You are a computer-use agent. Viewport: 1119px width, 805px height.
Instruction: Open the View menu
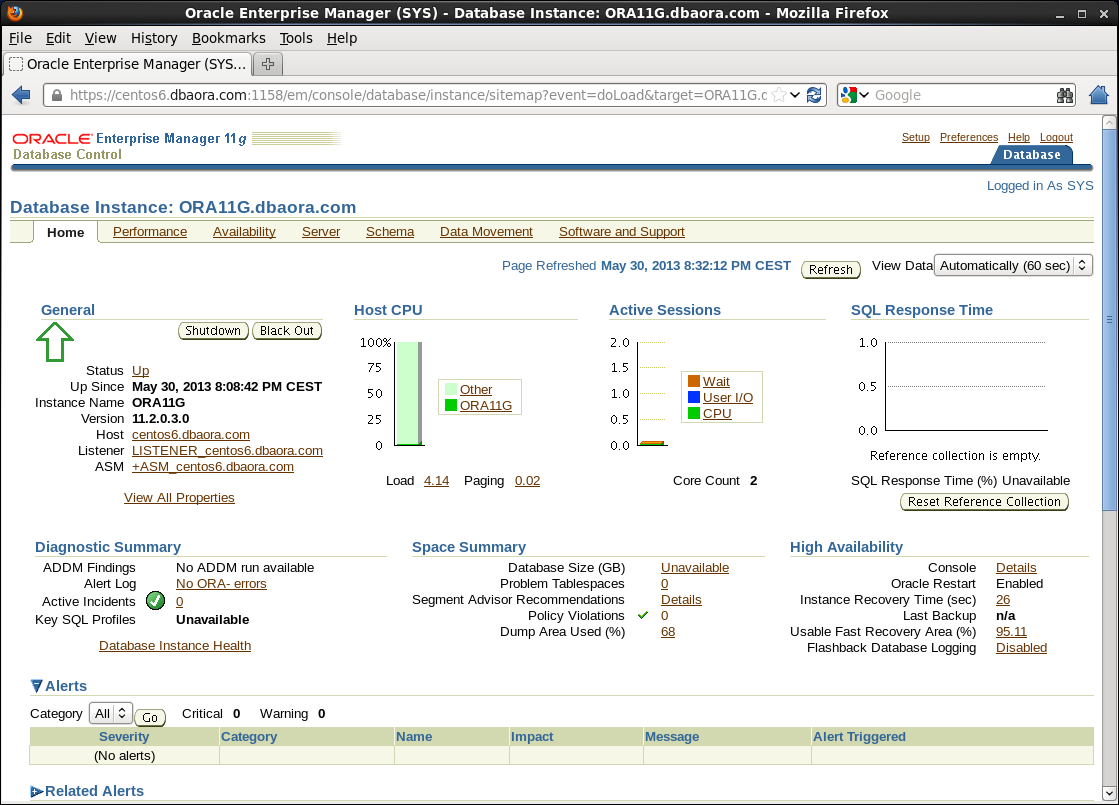click(100, 38)
